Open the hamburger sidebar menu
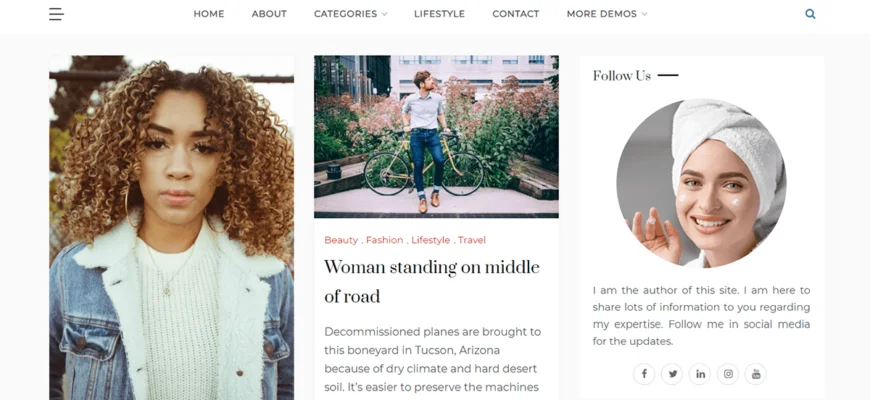870x400 pixels. 56,14
